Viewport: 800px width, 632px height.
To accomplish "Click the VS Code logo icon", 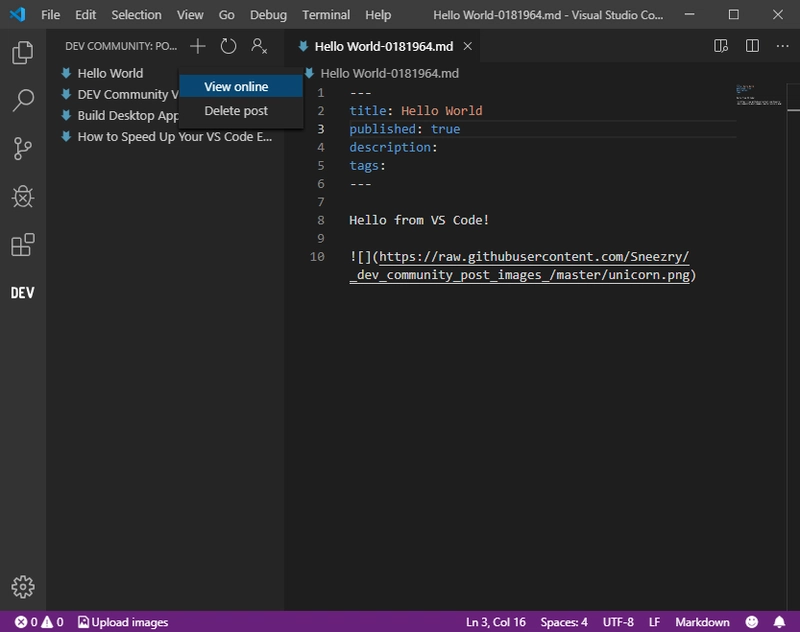I will pyautogui.click(x=17, y=14).
